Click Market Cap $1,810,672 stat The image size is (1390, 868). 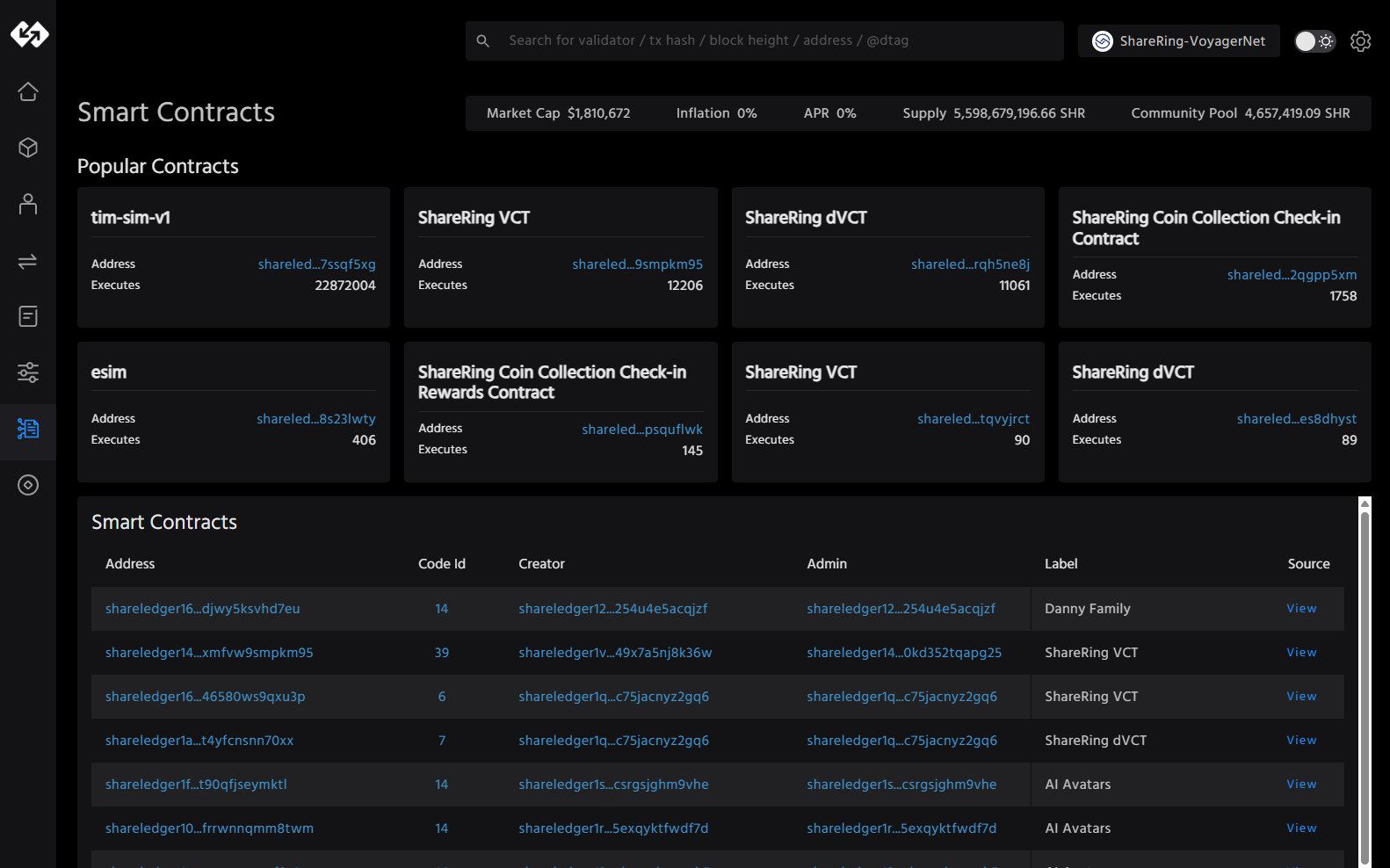tap(559, 113)
